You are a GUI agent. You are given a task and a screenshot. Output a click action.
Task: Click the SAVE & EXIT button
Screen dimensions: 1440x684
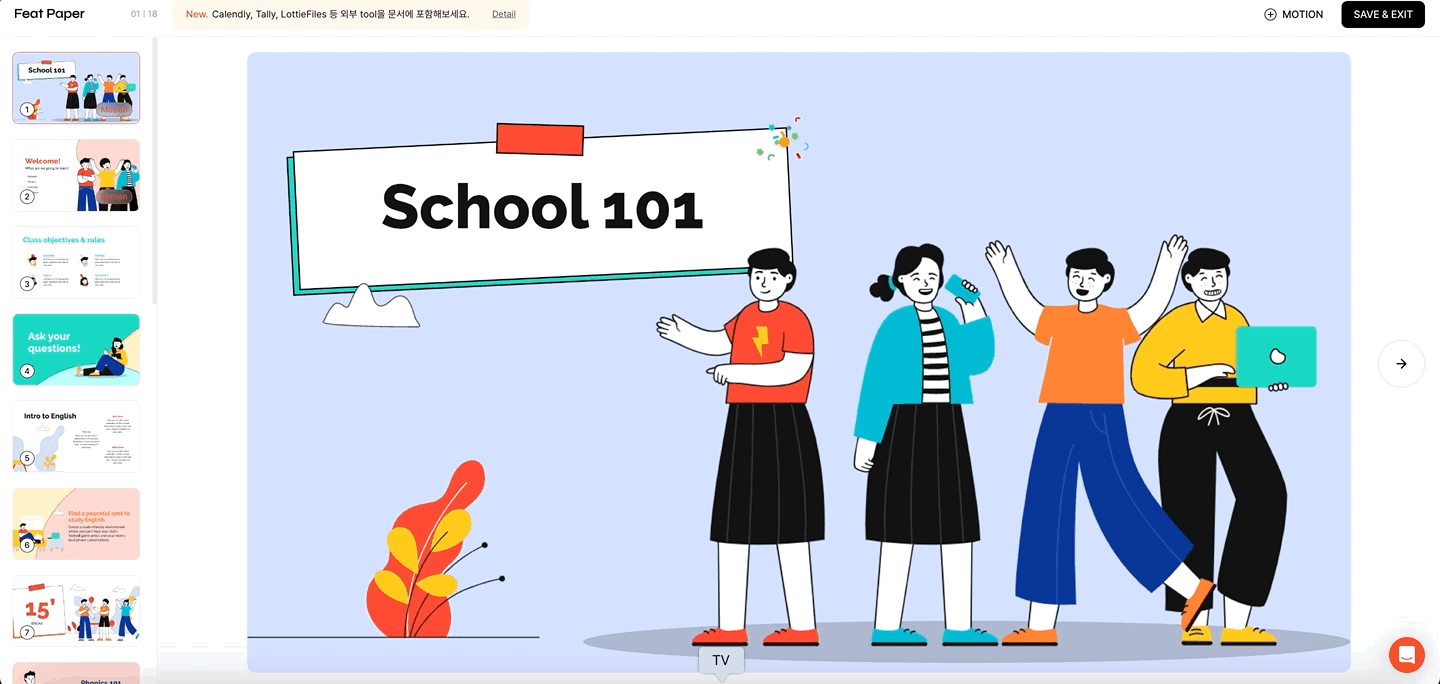pyautogui.click(x=1382, y=14)
